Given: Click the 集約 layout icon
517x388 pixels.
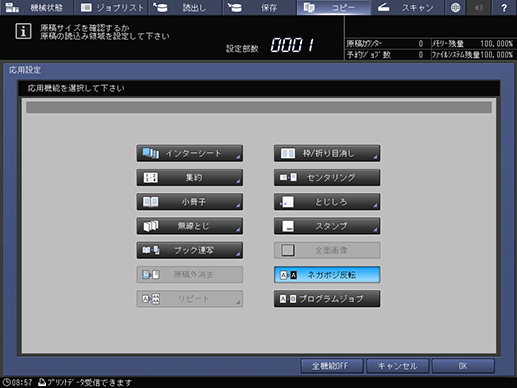Looking at the screenshot, I should pos(151,178).
